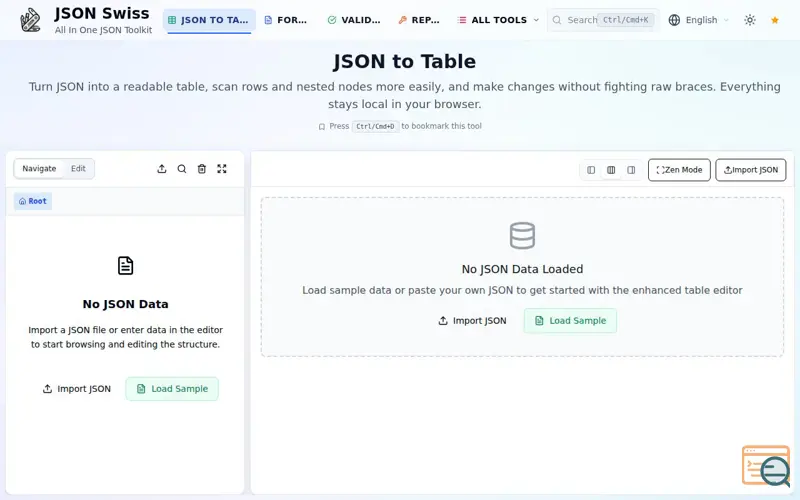Click the globe language icon
Viewport: 800px width, 500px height.
[x=674, y=20]
